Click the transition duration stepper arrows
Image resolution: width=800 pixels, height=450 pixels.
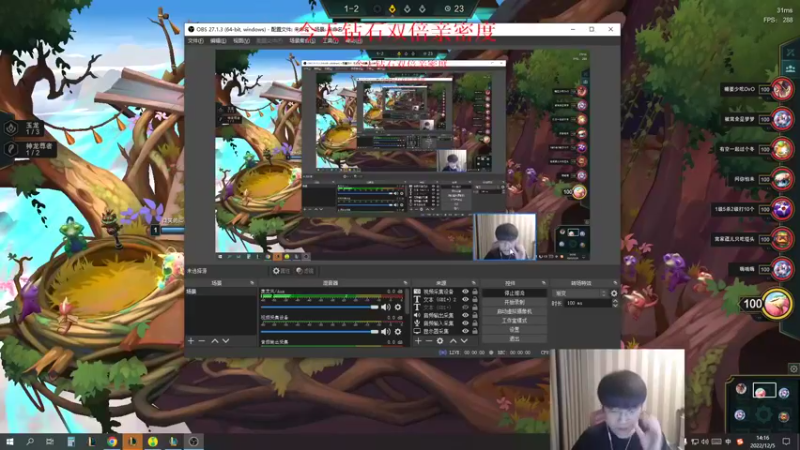(x=615, y=303)
